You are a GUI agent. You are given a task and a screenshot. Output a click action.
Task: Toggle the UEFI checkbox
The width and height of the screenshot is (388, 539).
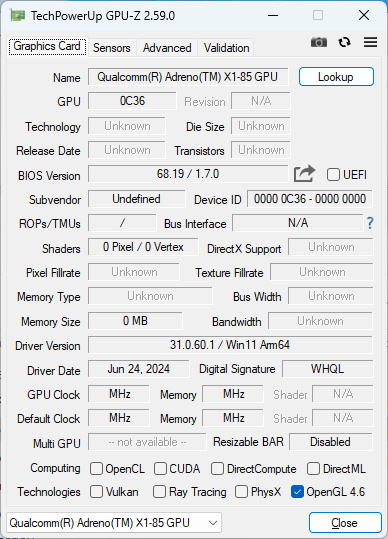coord(333,175)
